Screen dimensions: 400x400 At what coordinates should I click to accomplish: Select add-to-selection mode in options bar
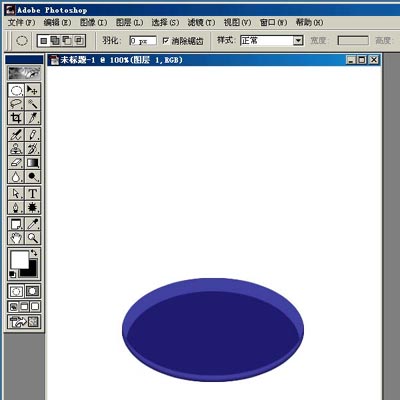pos(55,41)
